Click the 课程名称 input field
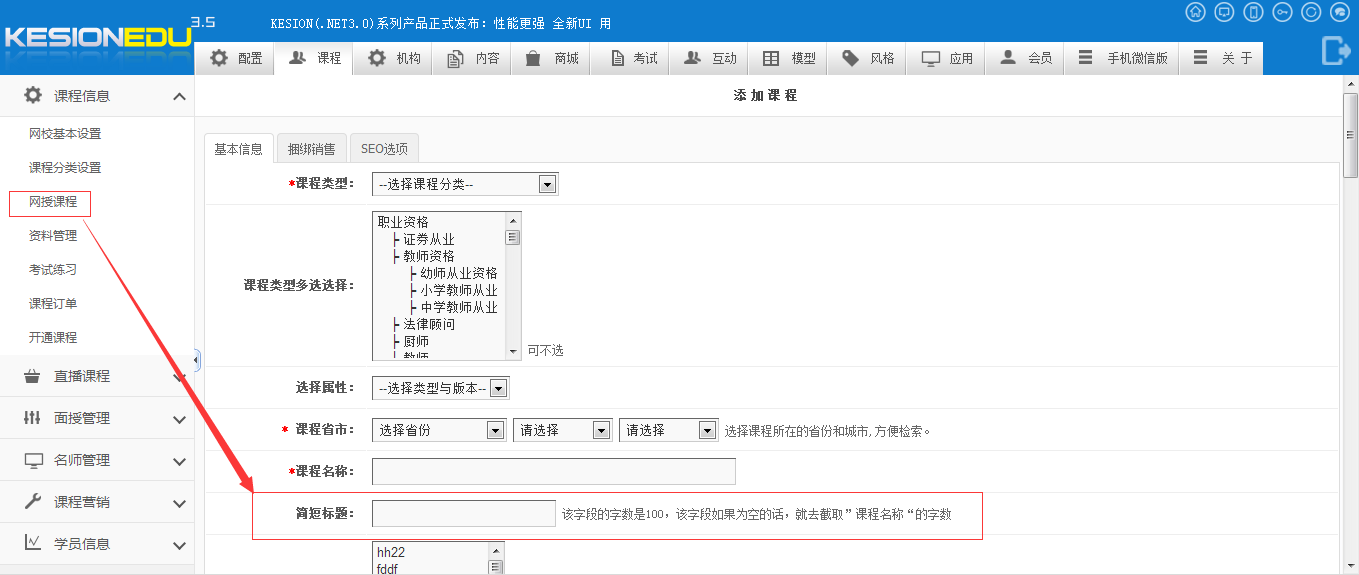This screenshot has width=1359, height=575. [553, 471]
